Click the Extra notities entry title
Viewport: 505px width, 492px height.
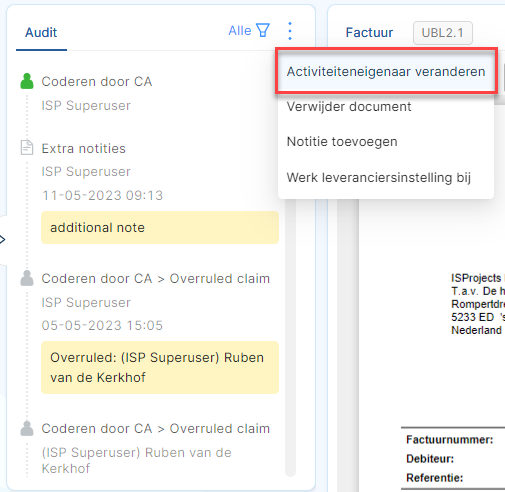point(83,148)
